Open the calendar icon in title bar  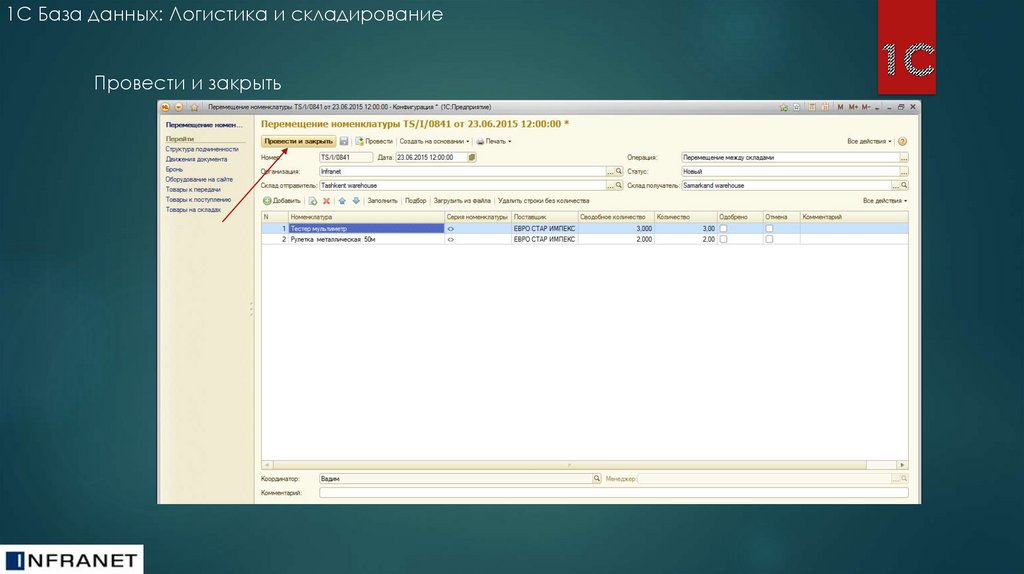tap(825, 107)
